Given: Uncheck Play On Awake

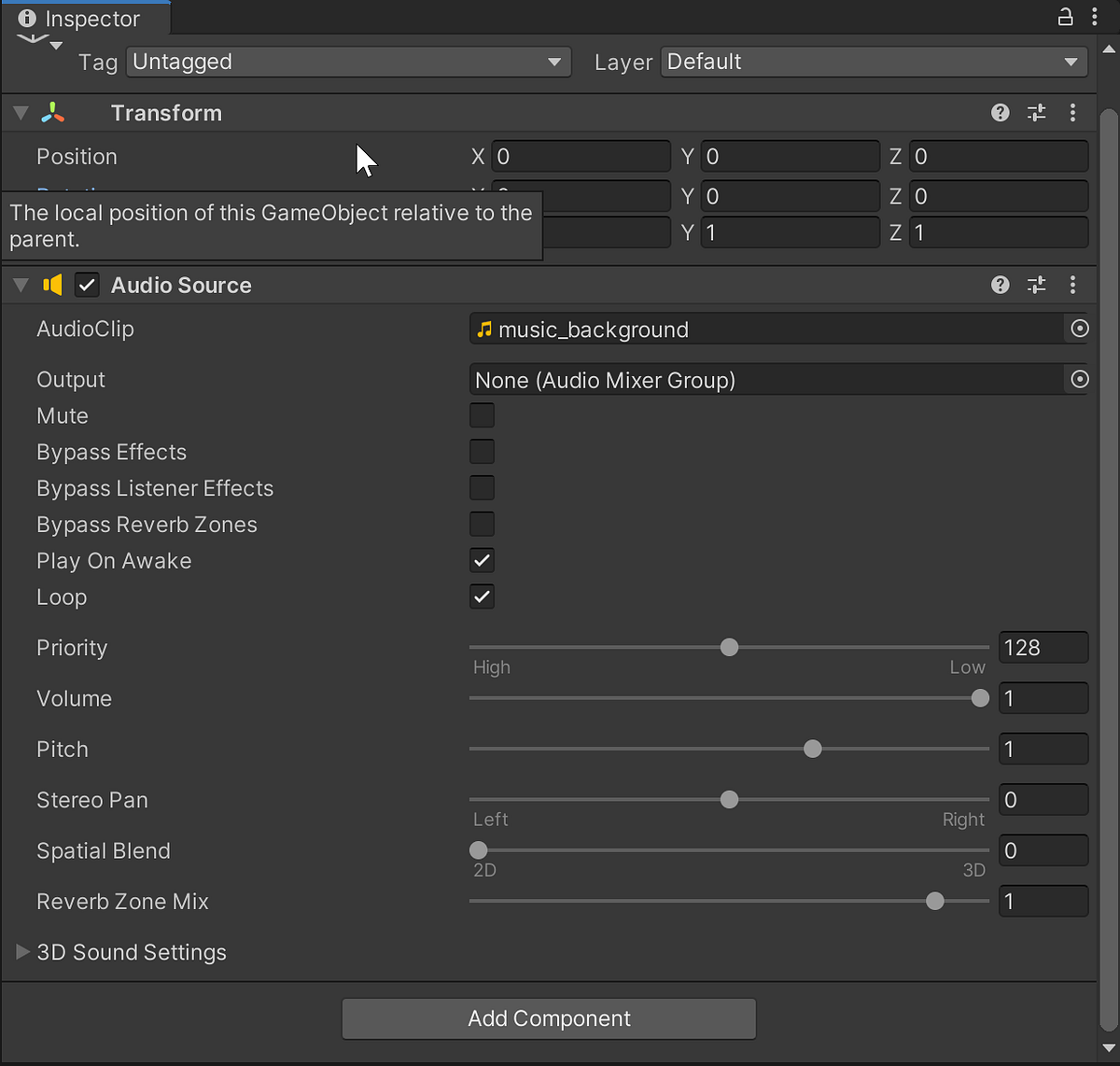Looking at the screenshot, I should (x=482, y=560).
